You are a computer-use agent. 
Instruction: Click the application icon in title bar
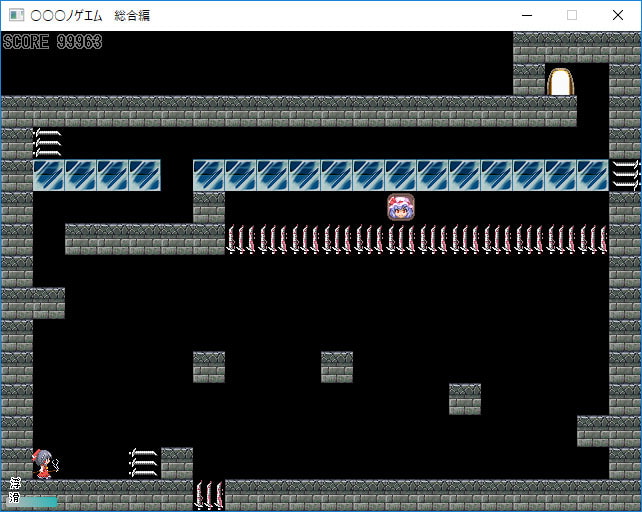pos(17,15)
